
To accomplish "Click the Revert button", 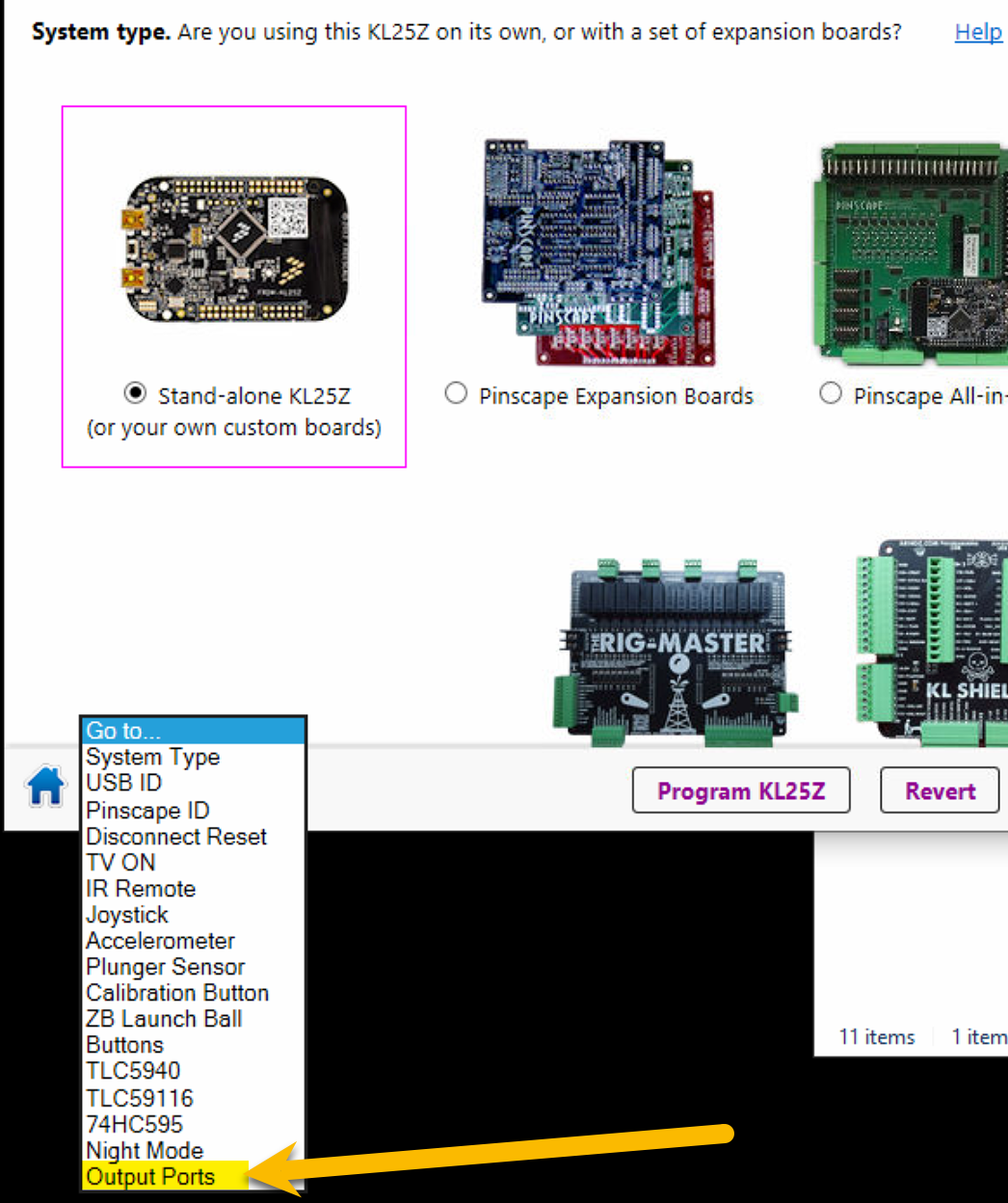I will click(x=939, y=790).
